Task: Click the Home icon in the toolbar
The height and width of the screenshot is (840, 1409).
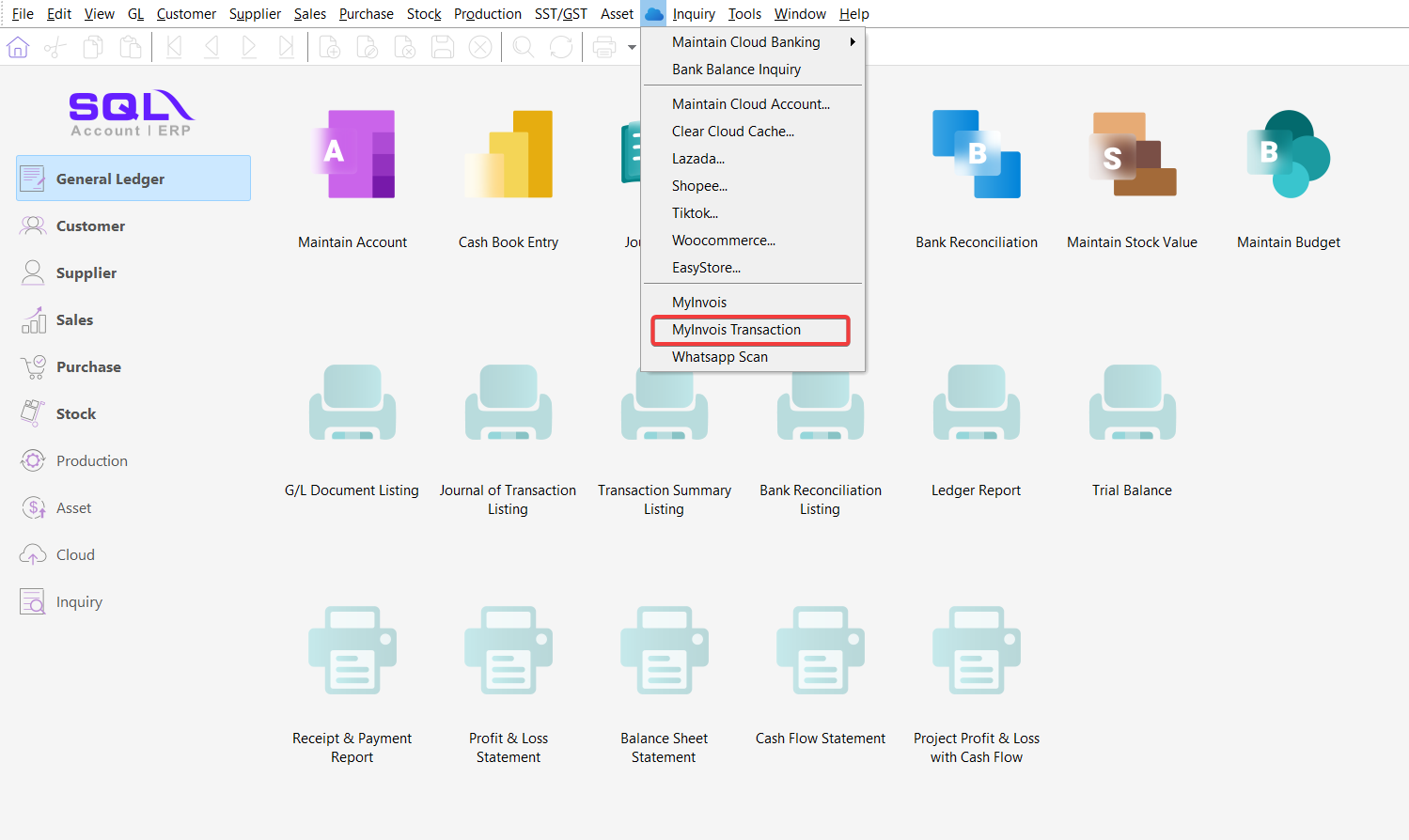Action: tap(18, 47)
